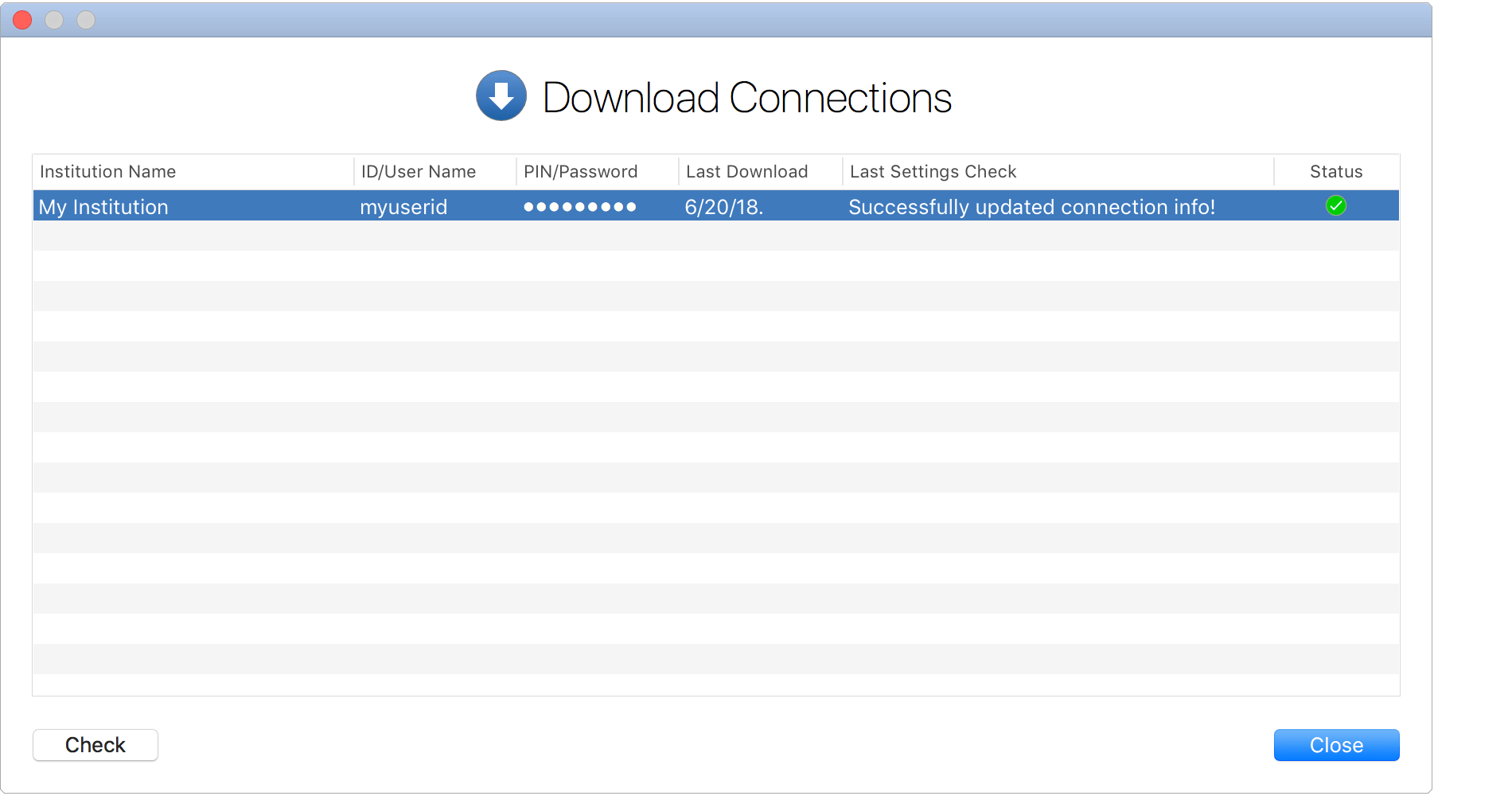1512x796 pixels.
Task: Click the blue download arrow icon
Action: (x=500, y=95)
